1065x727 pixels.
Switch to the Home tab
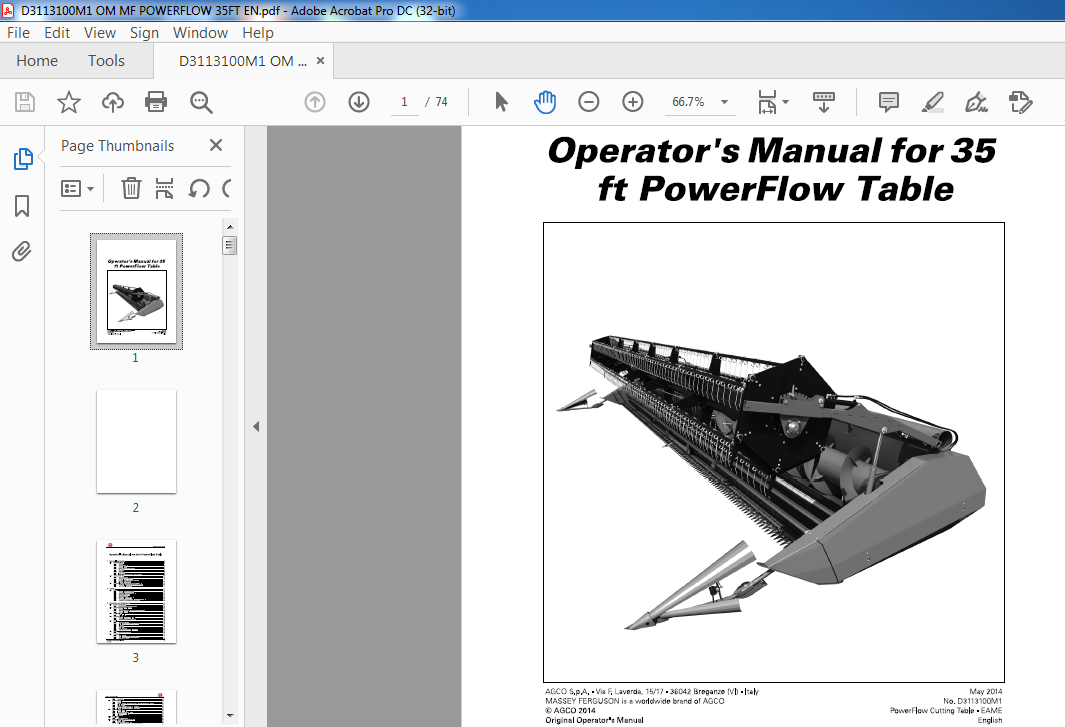(37, 61)
